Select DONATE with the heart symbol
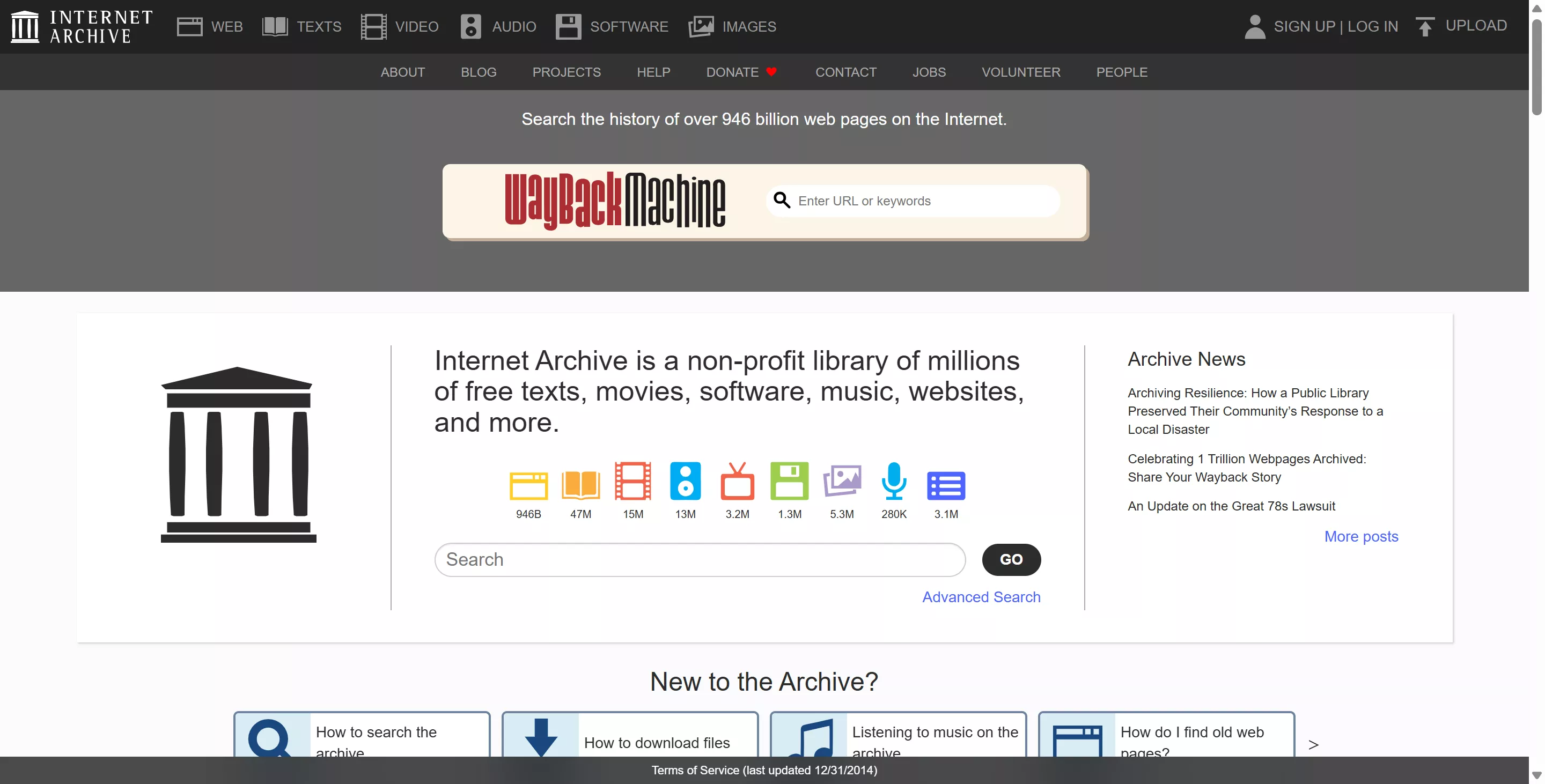This screenshot has height=784, width=1545. click(741, 72)
